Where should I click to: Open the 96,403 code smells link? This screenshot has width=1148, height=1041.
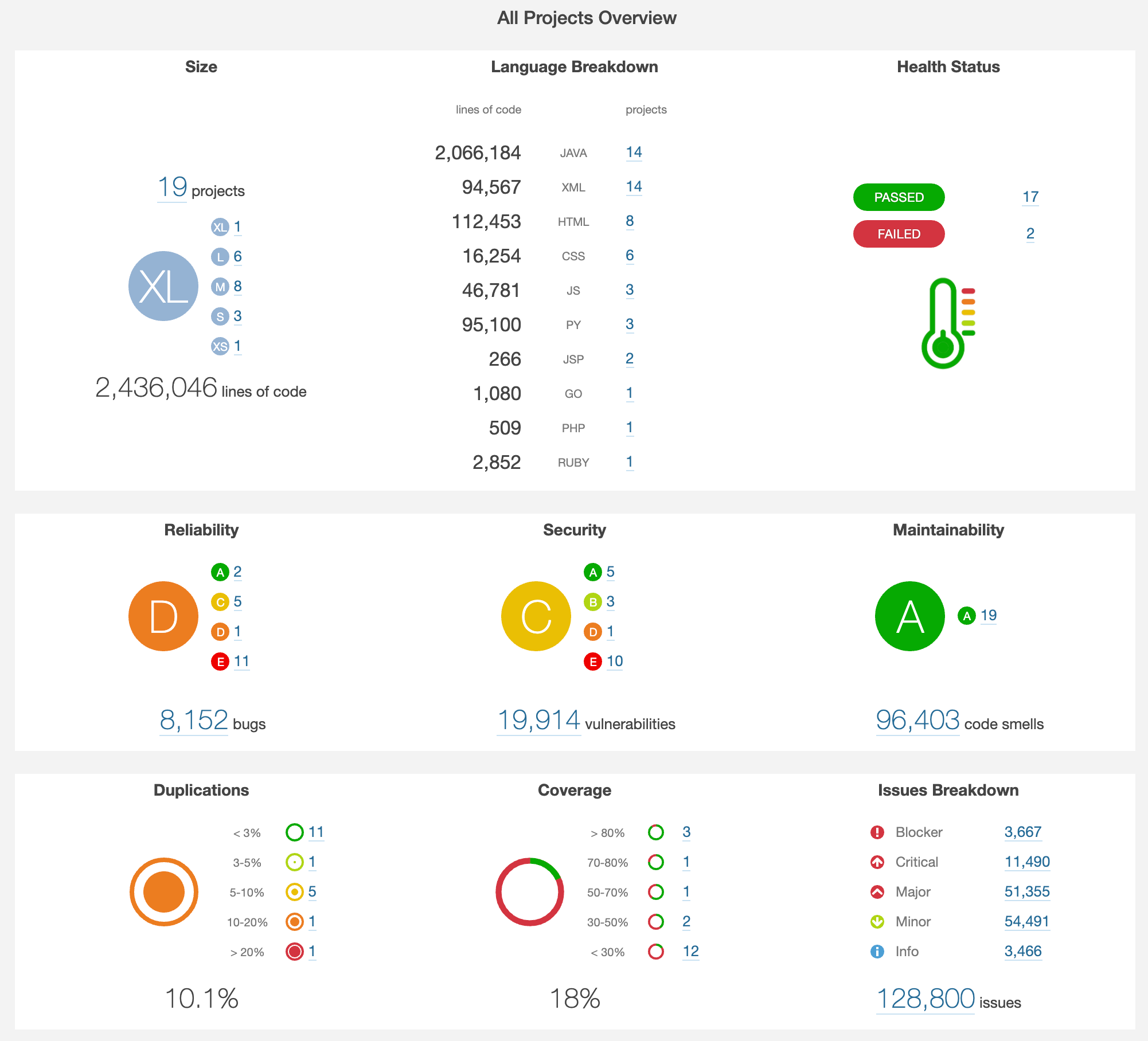tap(917, 721)
